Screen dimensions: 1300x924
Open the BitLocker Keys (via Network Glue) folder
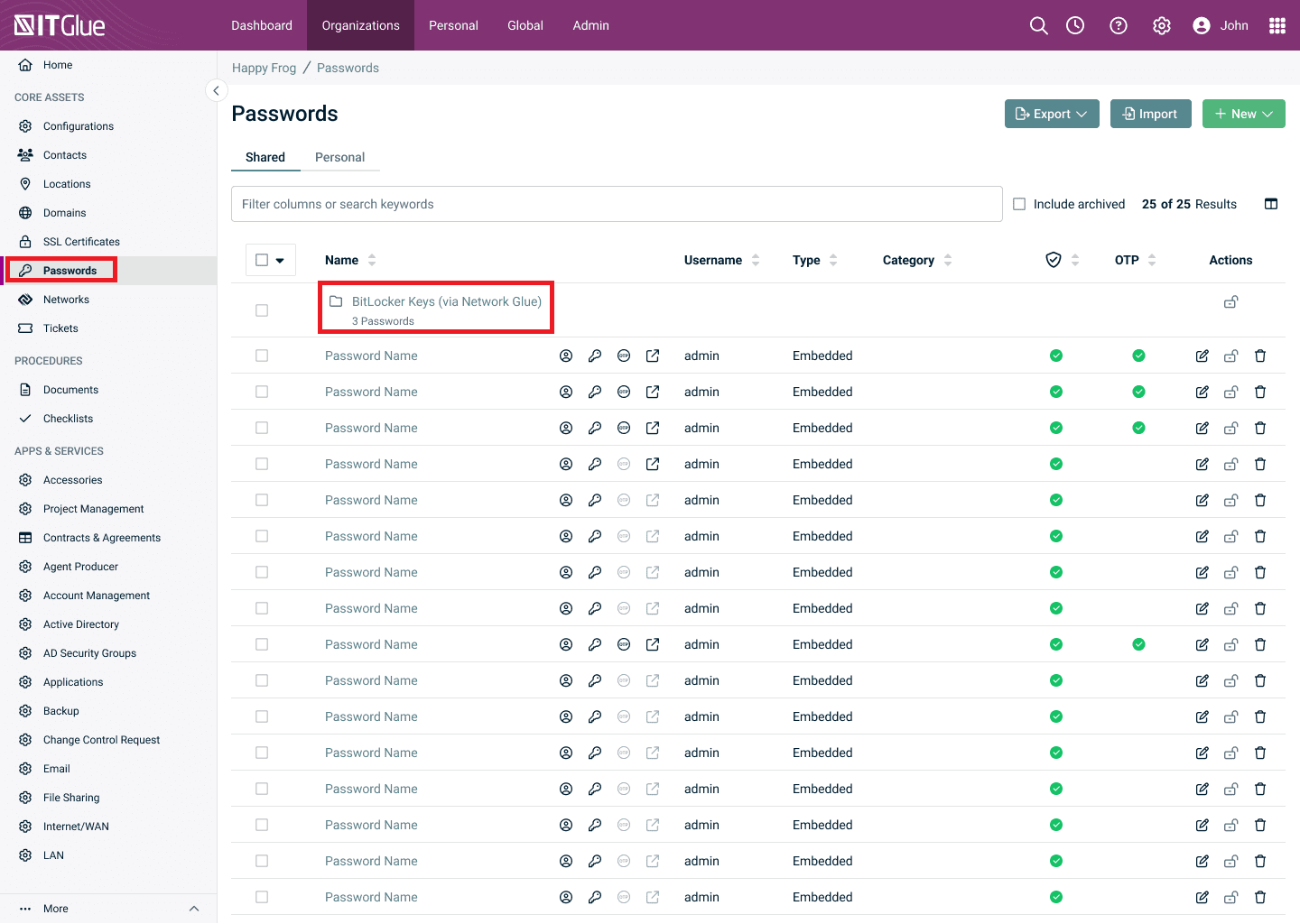(x=446, y=301)
